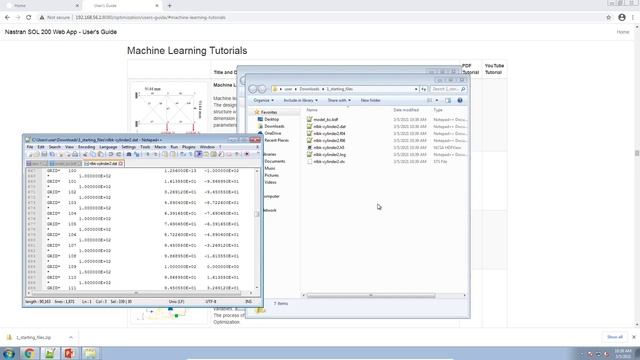Sort by the Date modified column header
The height and width of the screenshot is (360, 640).
click(406, 110)
